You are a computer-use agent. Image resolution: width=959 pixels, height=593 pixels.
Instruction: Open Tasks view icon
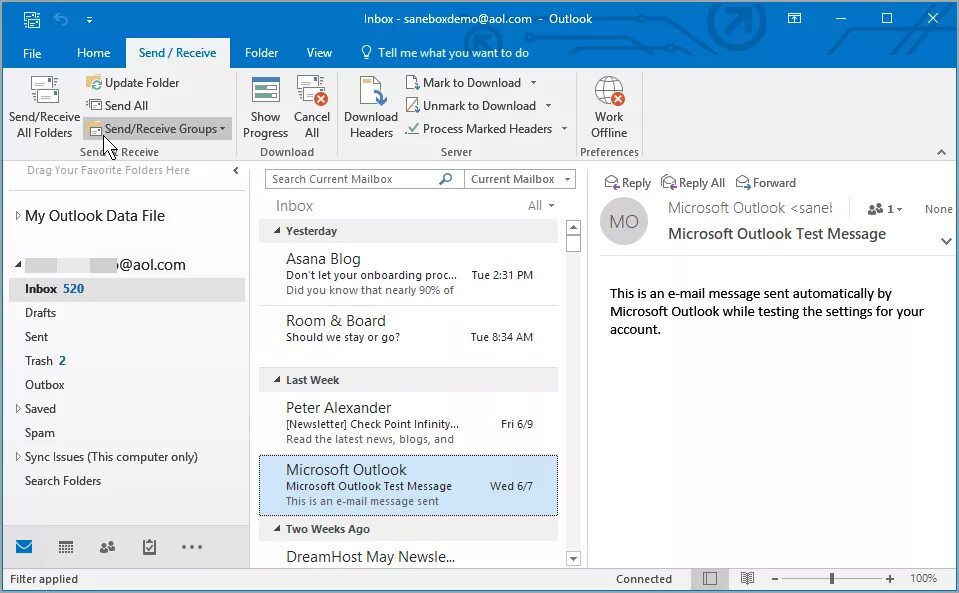[149, 547]
